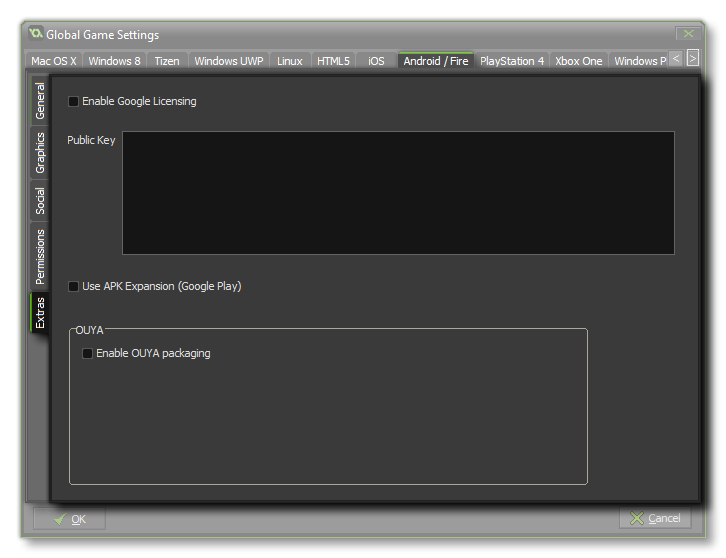Go to the Windows UWP tab
Screen dimensions: 726x558
229,61
